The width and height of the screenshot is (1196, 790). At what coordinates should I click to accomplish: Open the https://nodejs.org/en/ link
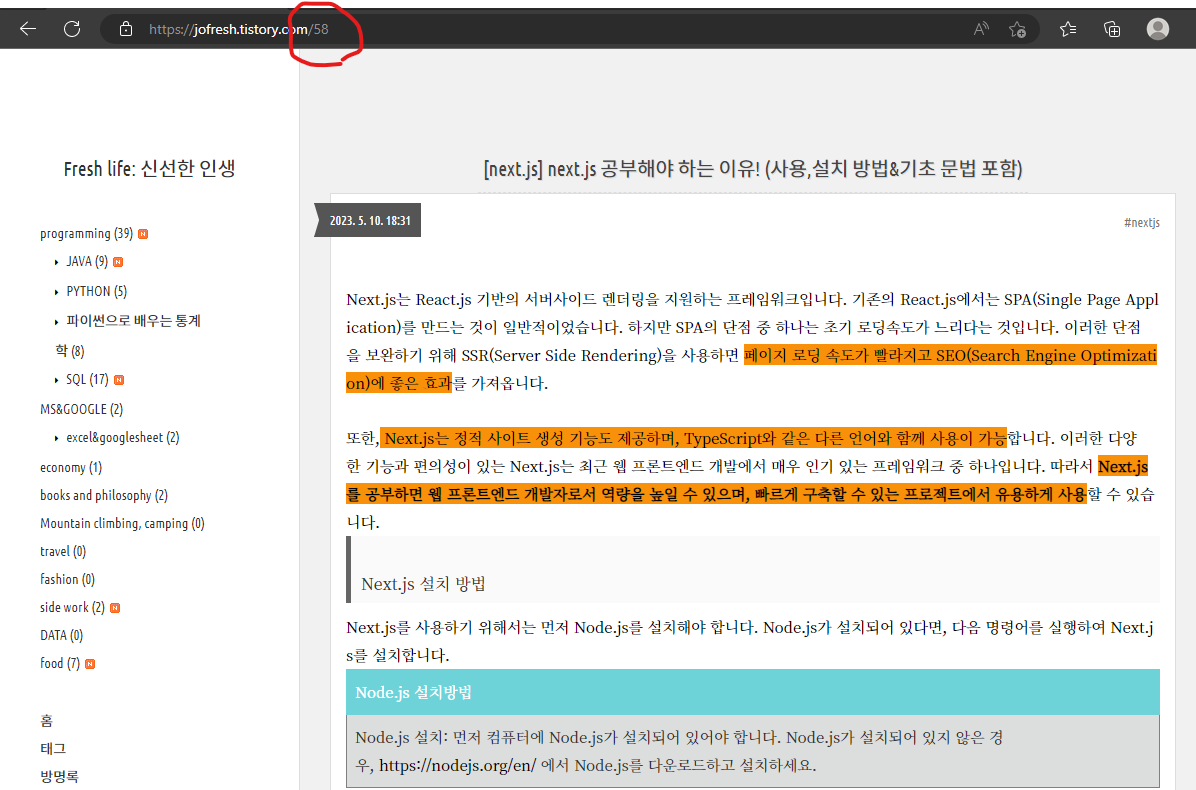coord(458,765)
